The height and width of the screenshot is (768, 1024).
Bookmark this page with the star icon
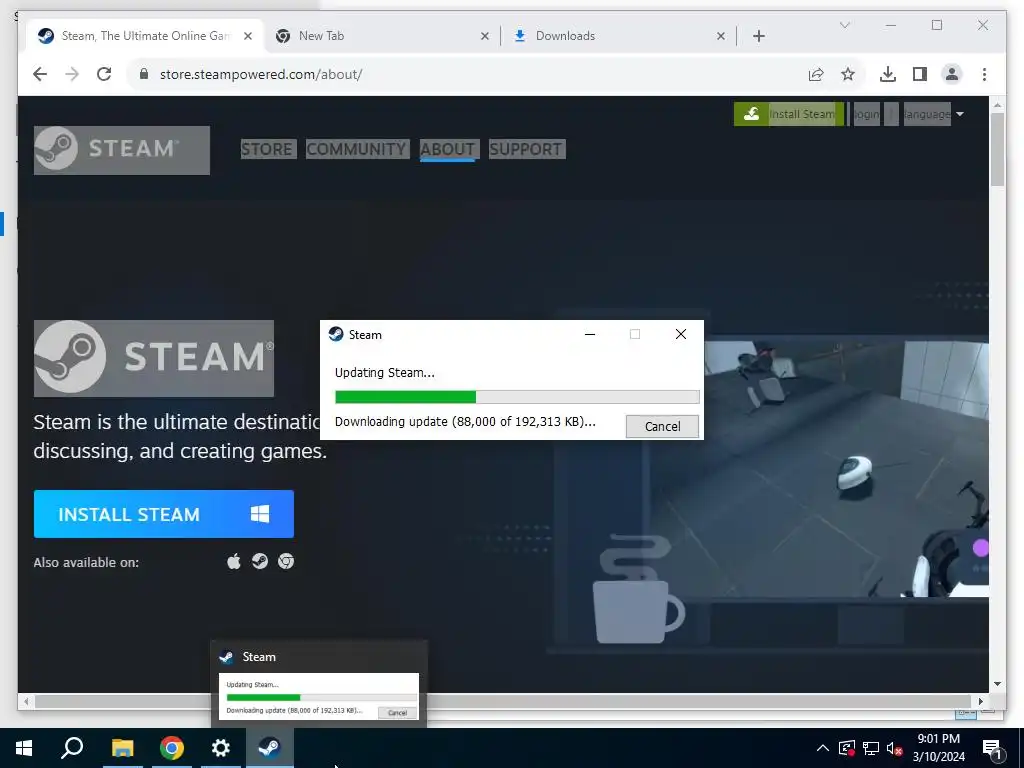pos(848,74)
